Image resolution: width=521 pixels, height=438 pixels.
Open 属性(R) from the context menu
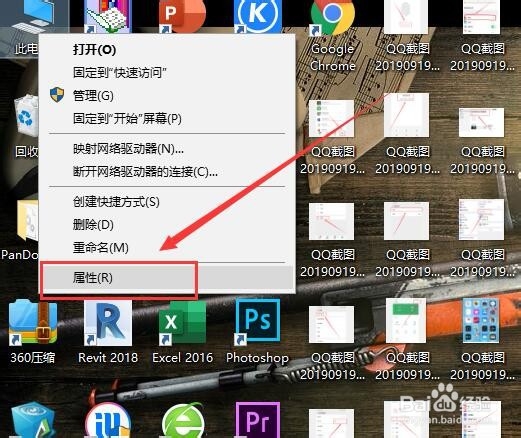click(167, 278)
